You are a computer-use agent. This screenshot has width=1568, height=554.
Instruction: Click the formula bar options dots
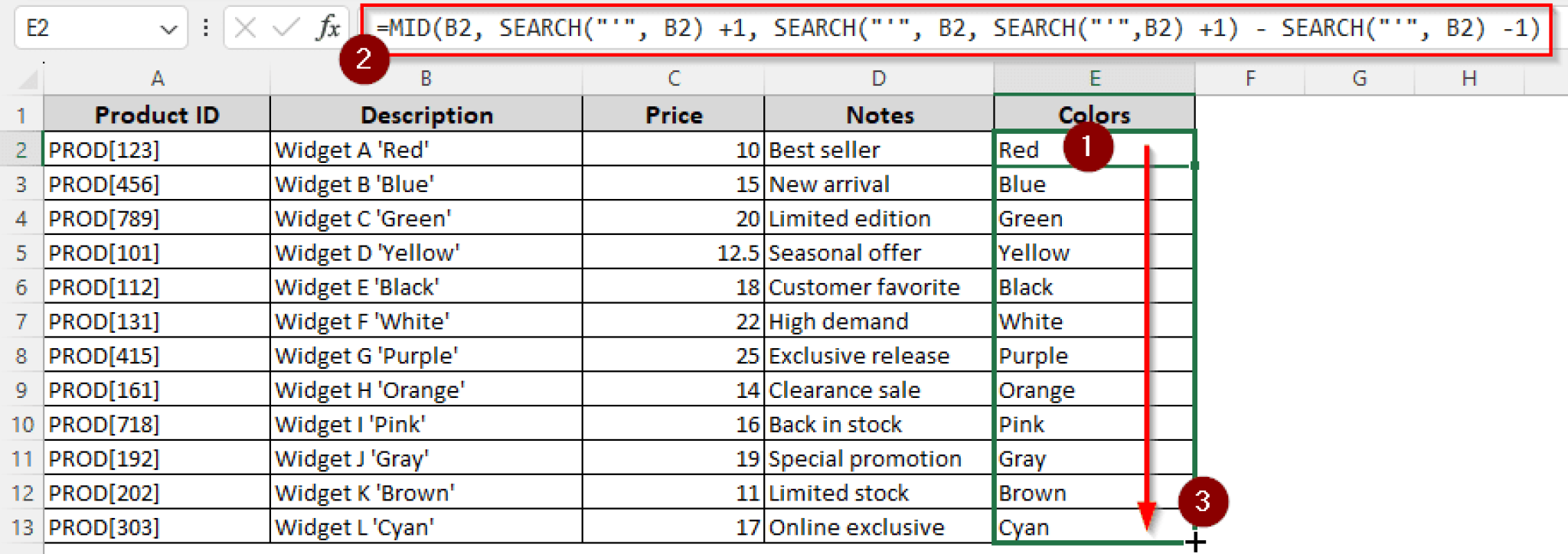205,28
